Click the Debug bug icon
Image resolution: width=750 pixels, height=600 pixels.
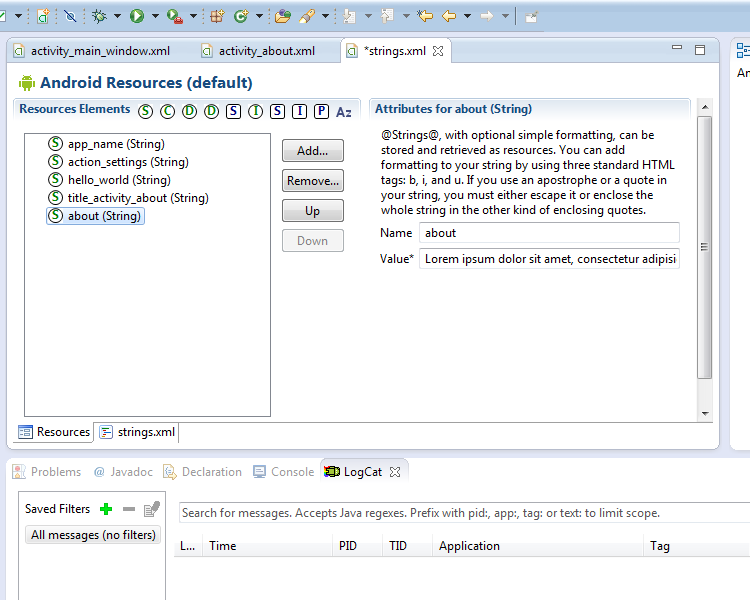point(99,16)
